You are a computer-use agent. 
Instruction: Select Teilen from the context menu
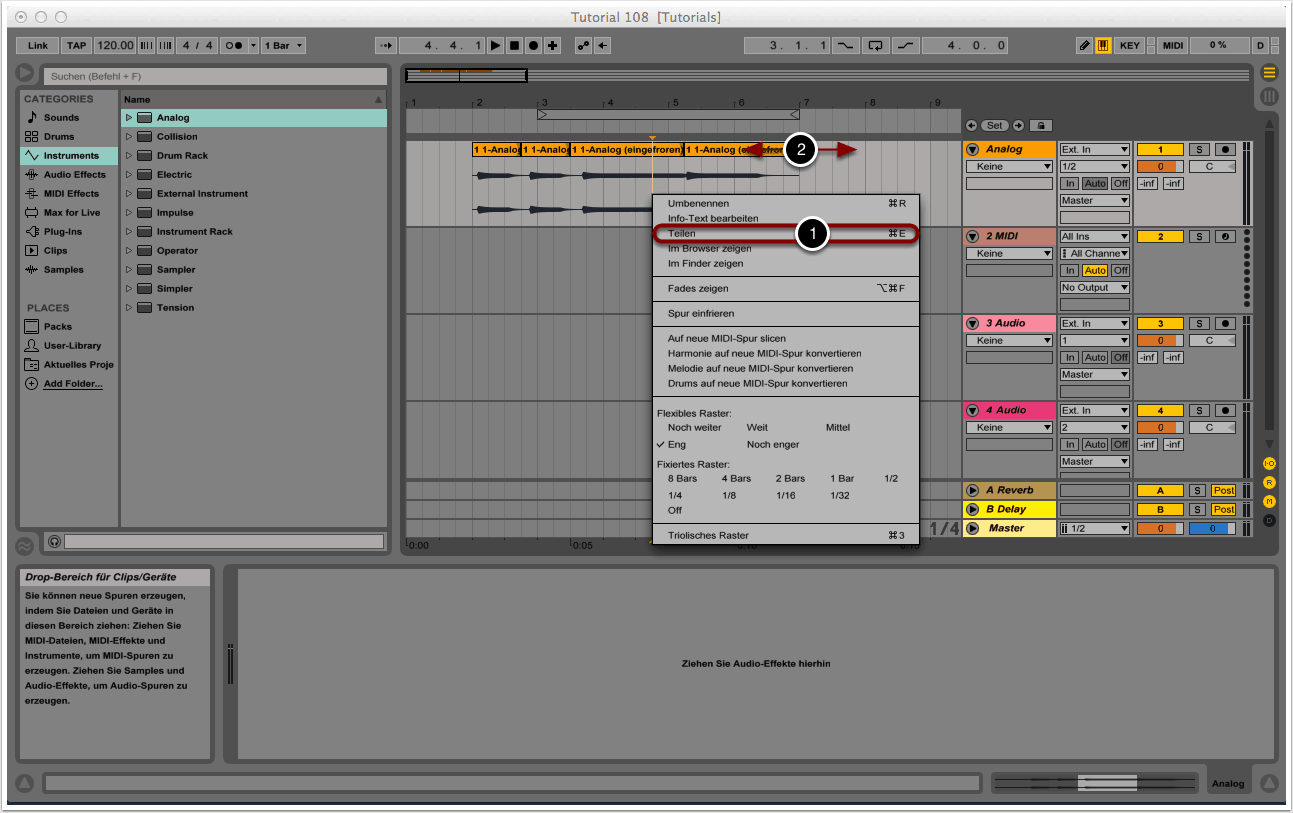[682, 233]
